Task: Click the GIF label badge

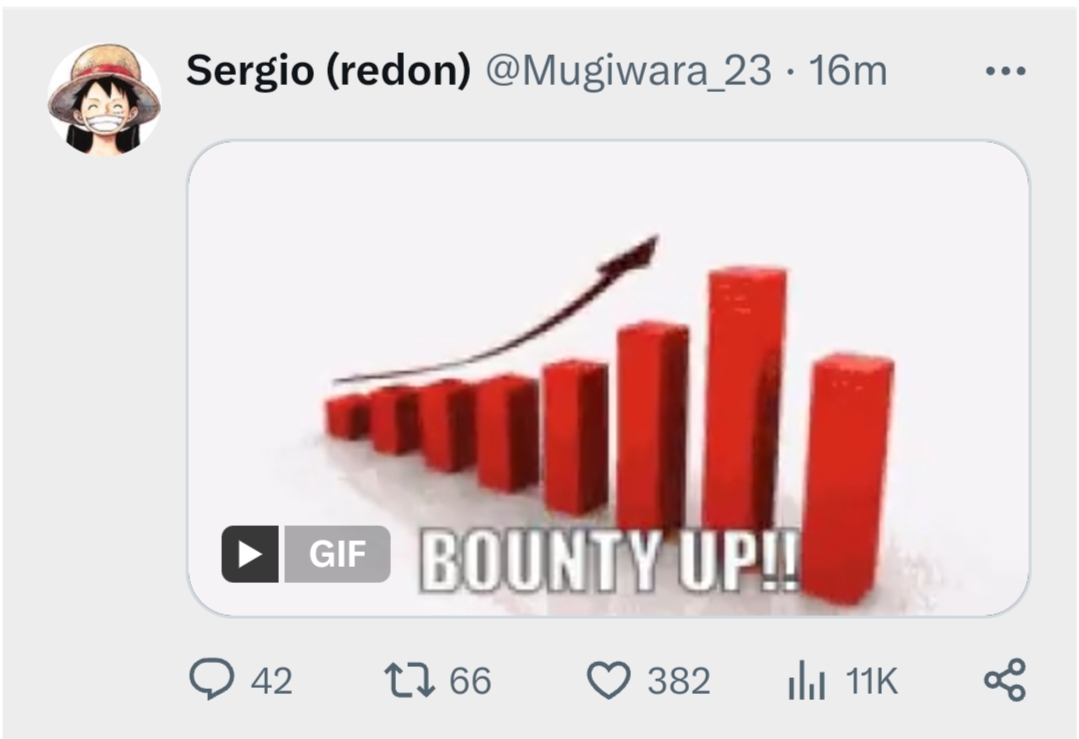Action: pos(337,554)
